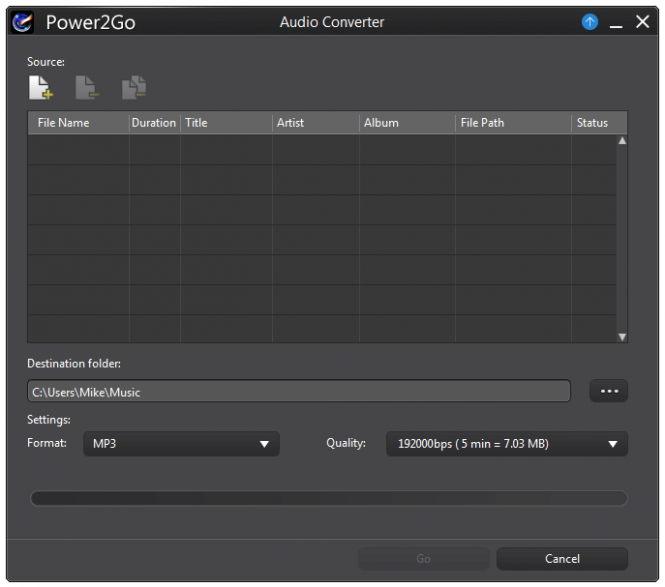Sort by the Album column header
This screenshot has height=587, width=665.
407,123
